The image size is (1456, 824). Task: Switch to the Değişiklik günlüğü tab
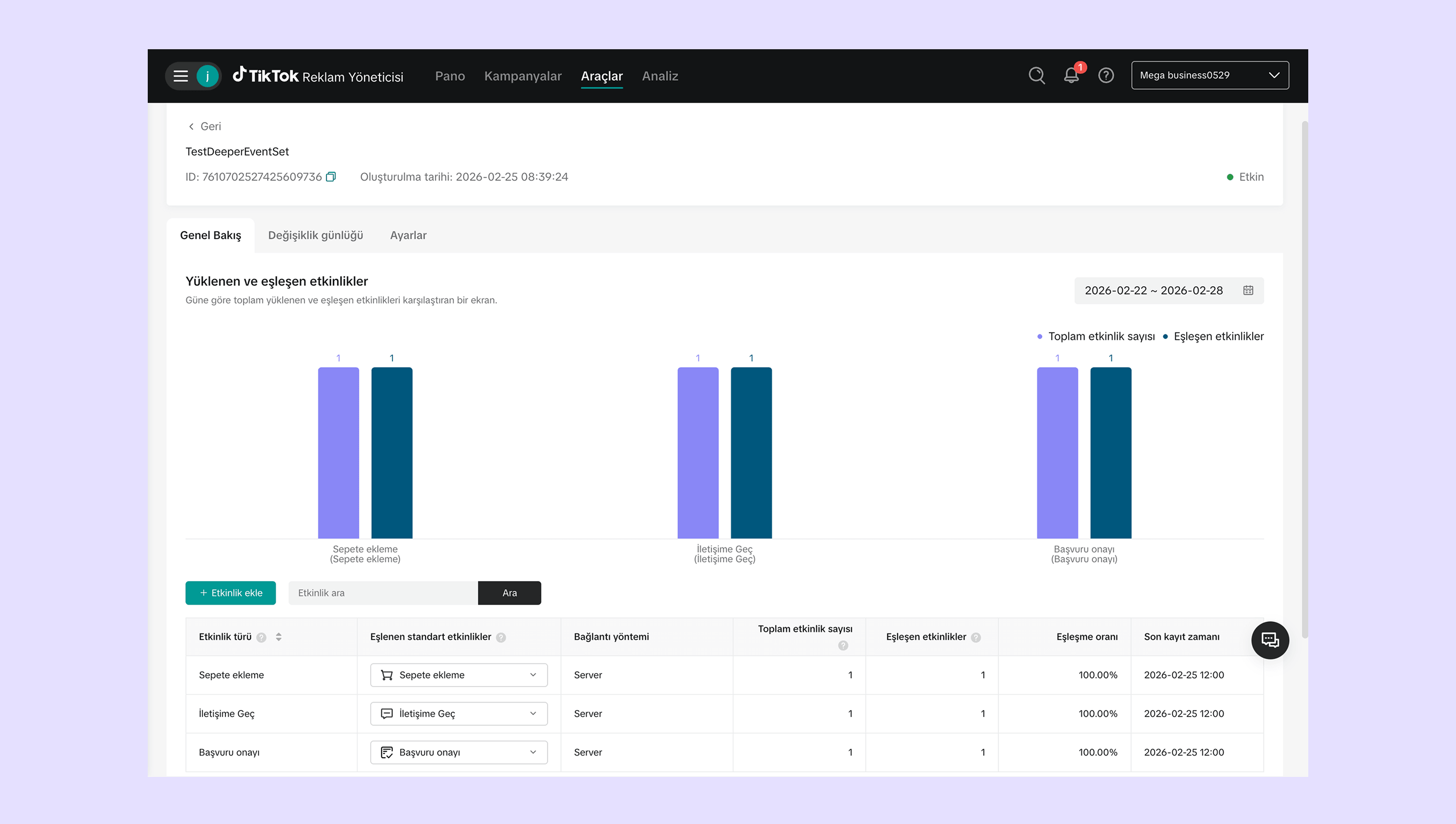[315, 235]
